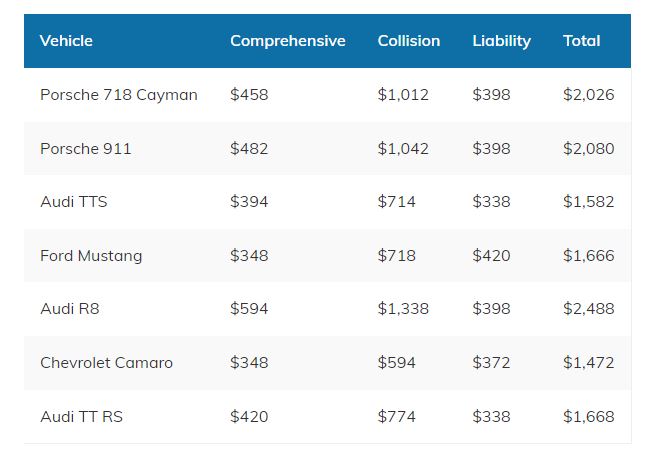Select the $482 comprehensive value

coord(249,149)
